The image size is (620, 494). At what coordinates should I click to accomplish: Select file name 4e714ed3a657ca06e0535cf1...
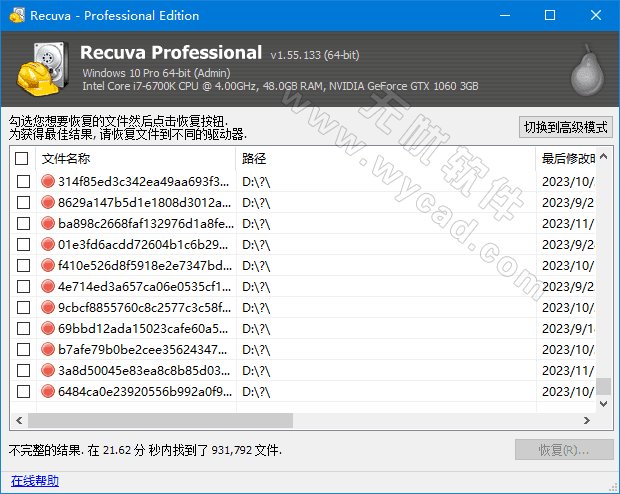tap(144, 286)
